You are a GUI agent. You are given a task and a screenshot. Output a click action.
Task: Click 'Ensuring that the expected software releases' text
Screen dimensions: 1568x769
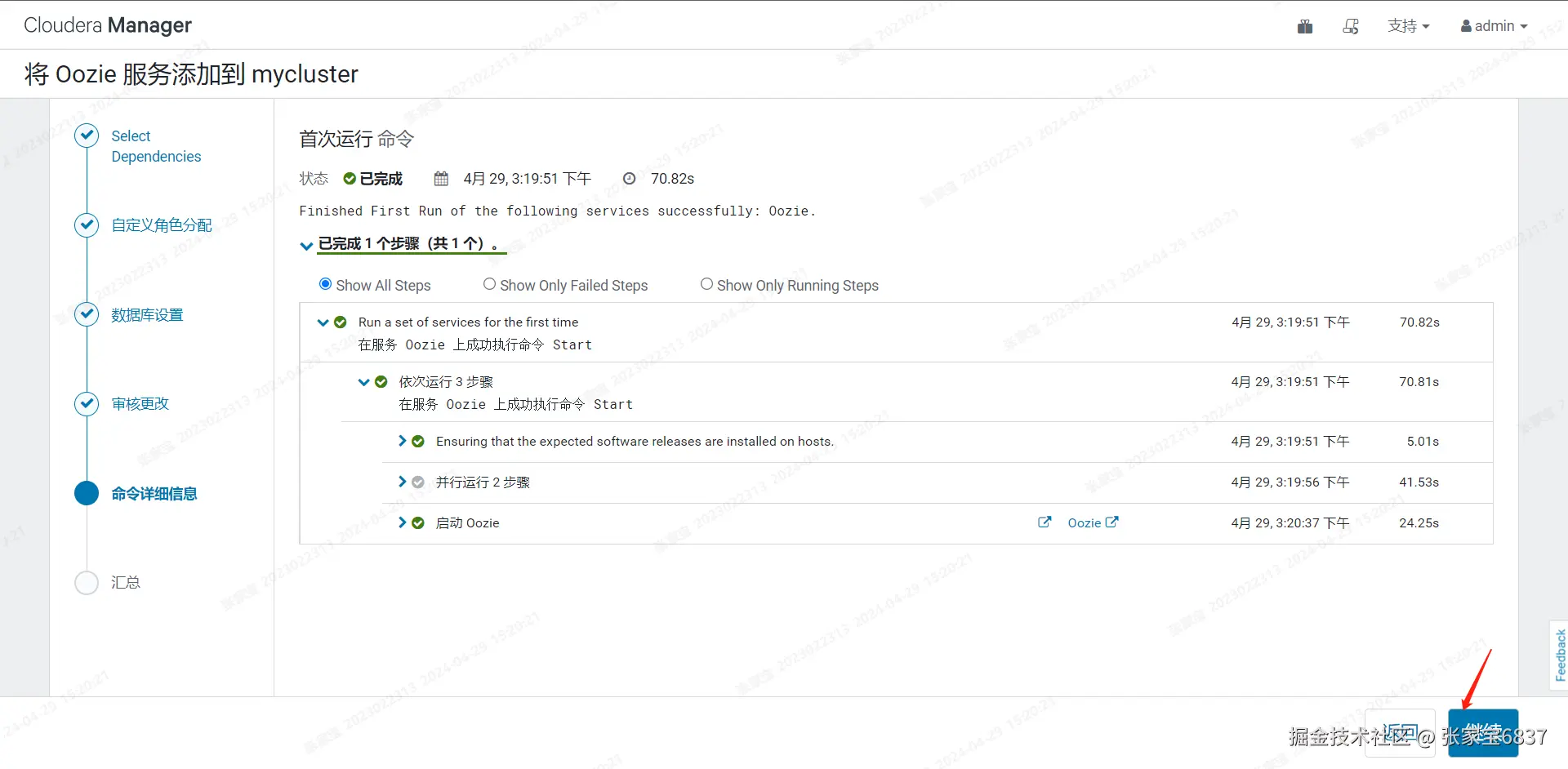(x=635, y=442)
